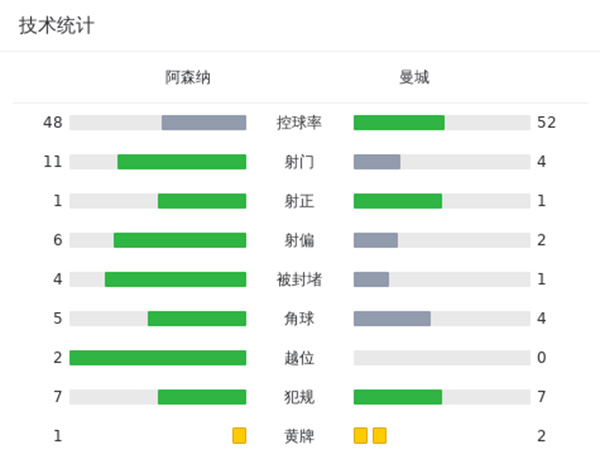Select the 阿森纳 team name
The width and height of the screenshot is (600, 459).
188,77
